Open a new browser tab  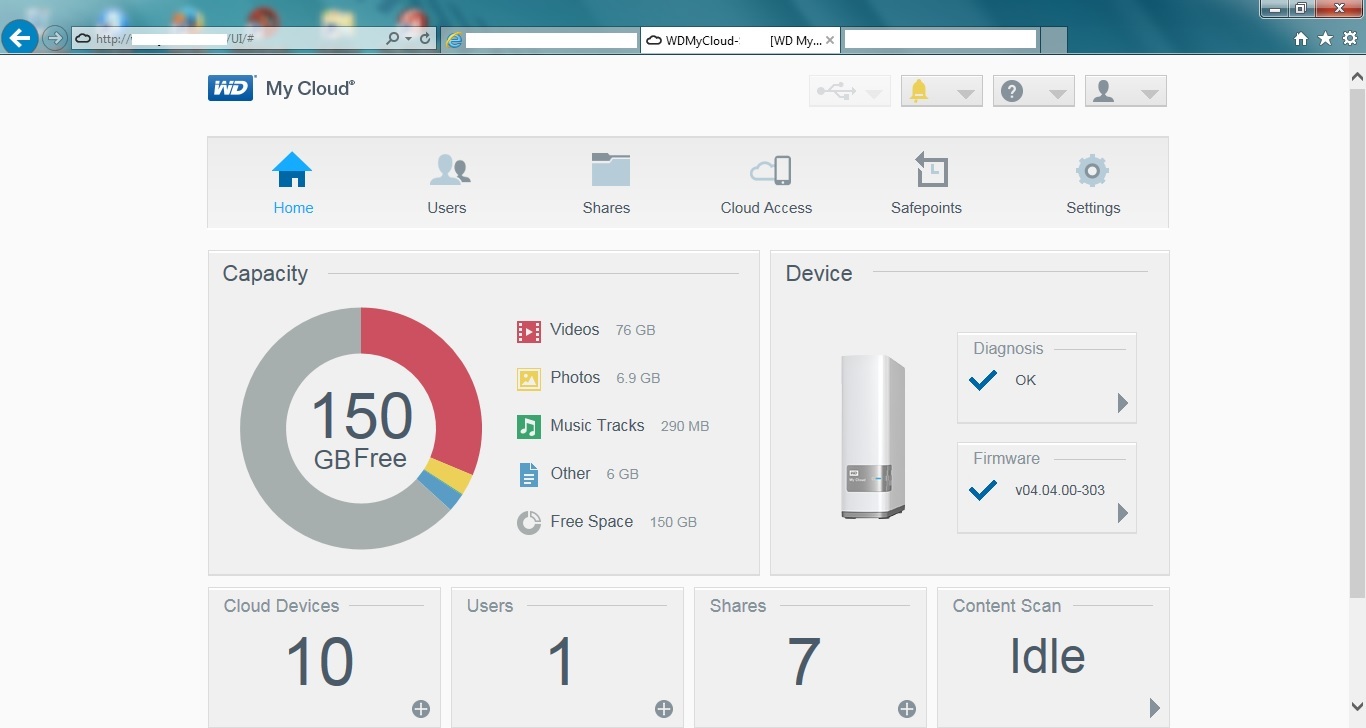tap(1053, 40)
